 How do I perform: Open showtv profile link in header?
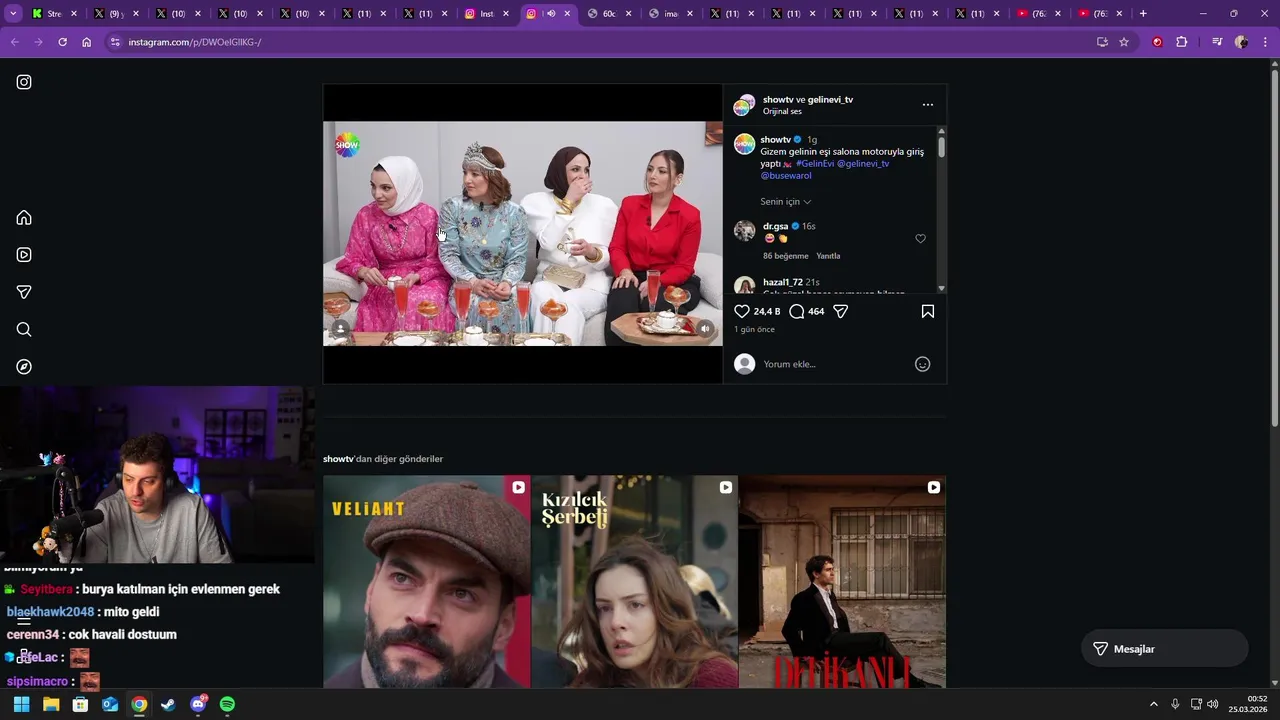[x=777, y=100]
